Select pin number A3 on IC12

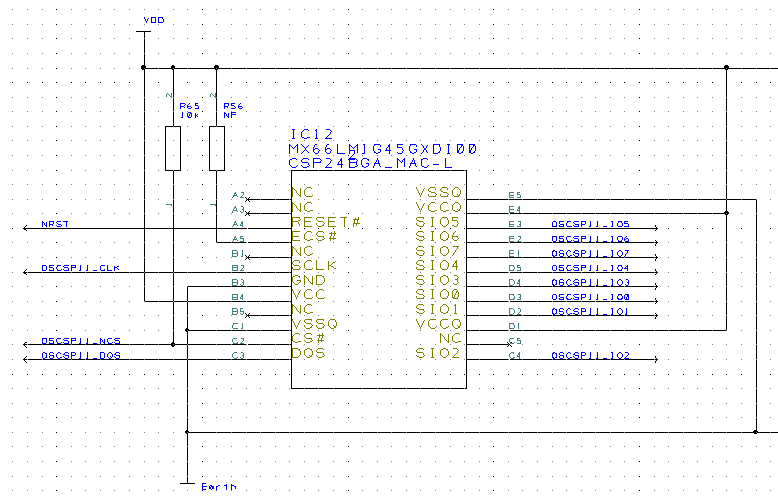(x=238, y=210)
